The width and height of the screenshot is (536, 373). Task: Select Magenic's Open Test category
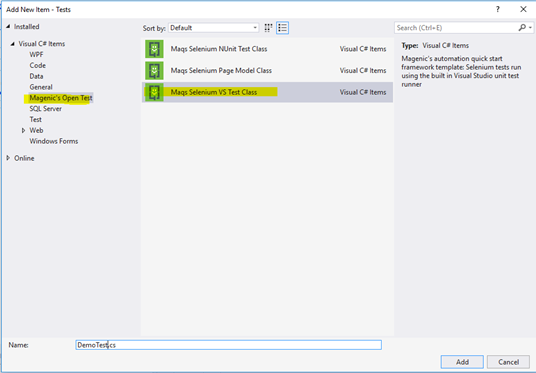point(61,98)
